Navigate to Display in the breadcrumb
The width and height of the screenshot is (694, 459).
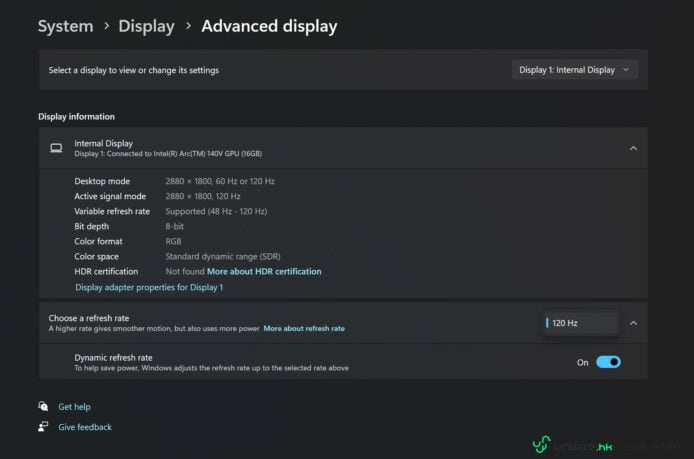click(x=146, y=27)
